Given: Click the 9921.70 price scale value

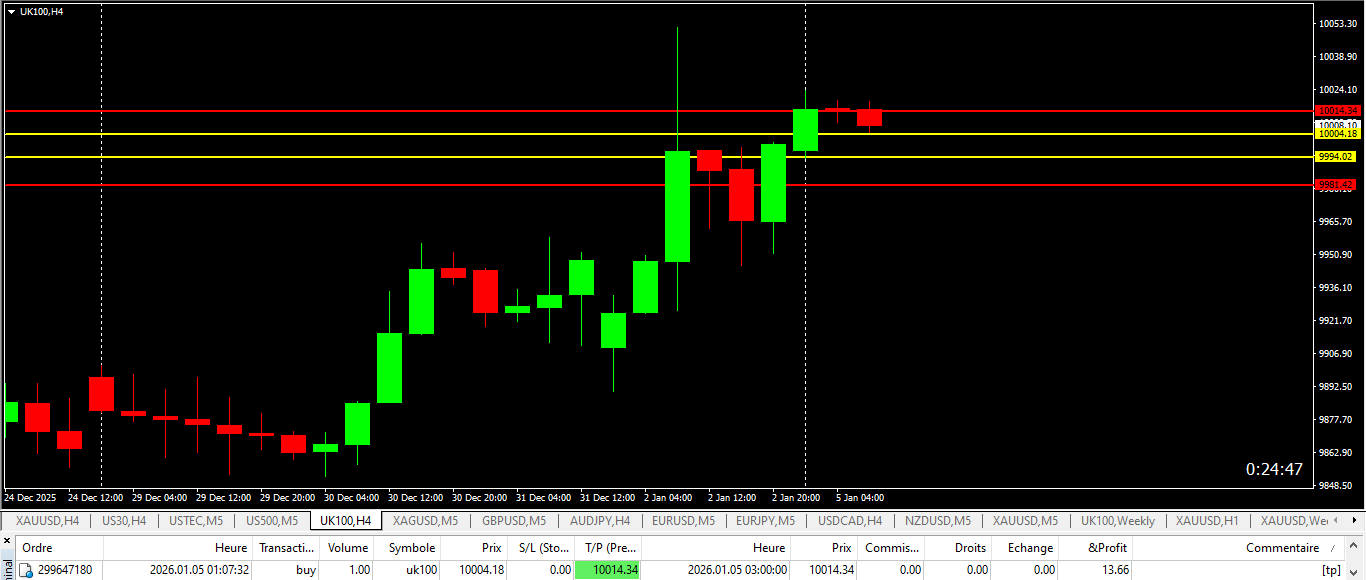Looking at the screenshot, I should pos(1336,321).
